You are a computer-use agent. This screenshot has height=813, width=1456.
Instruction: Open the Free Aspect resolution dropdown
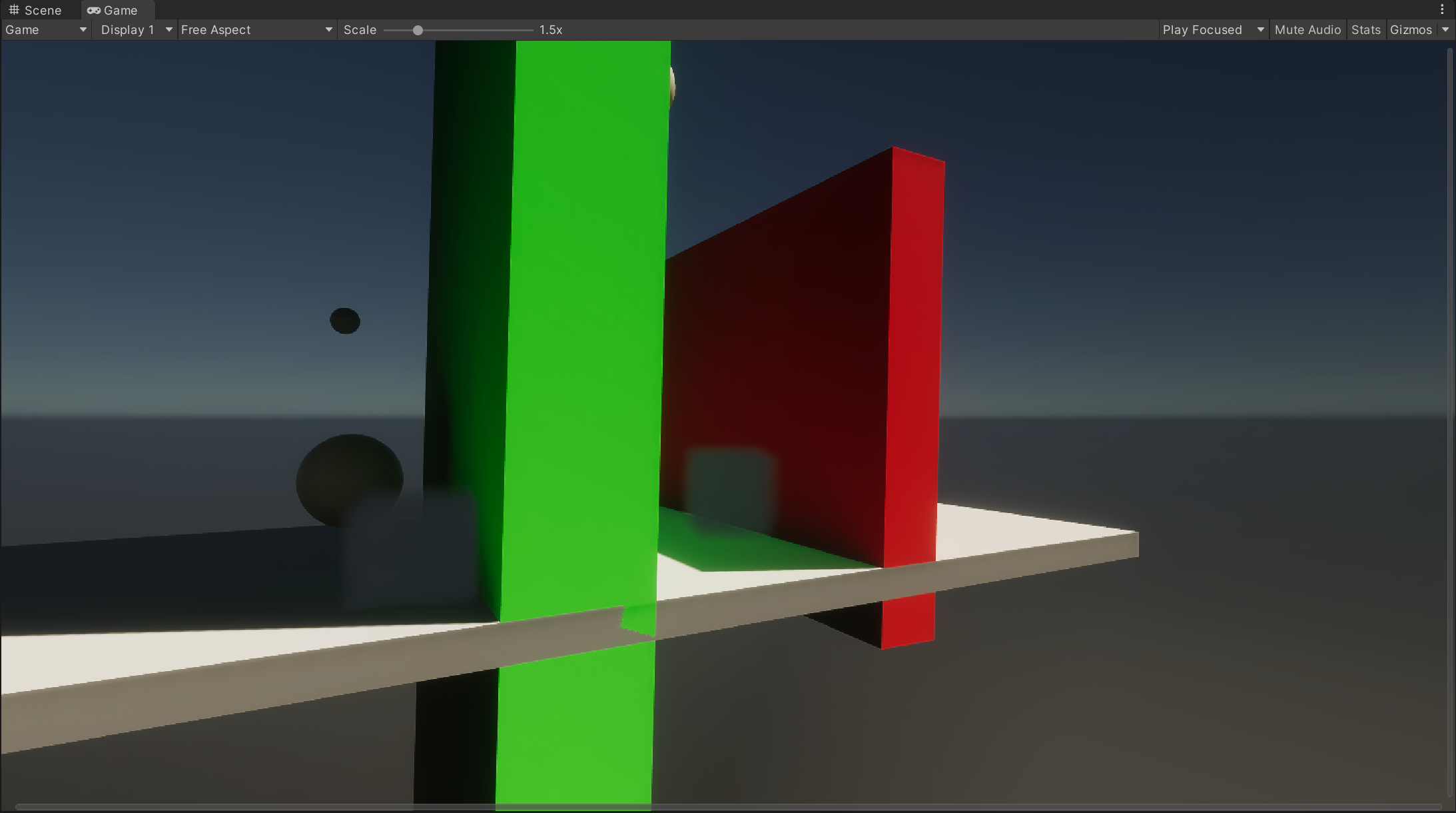(256, 30)
